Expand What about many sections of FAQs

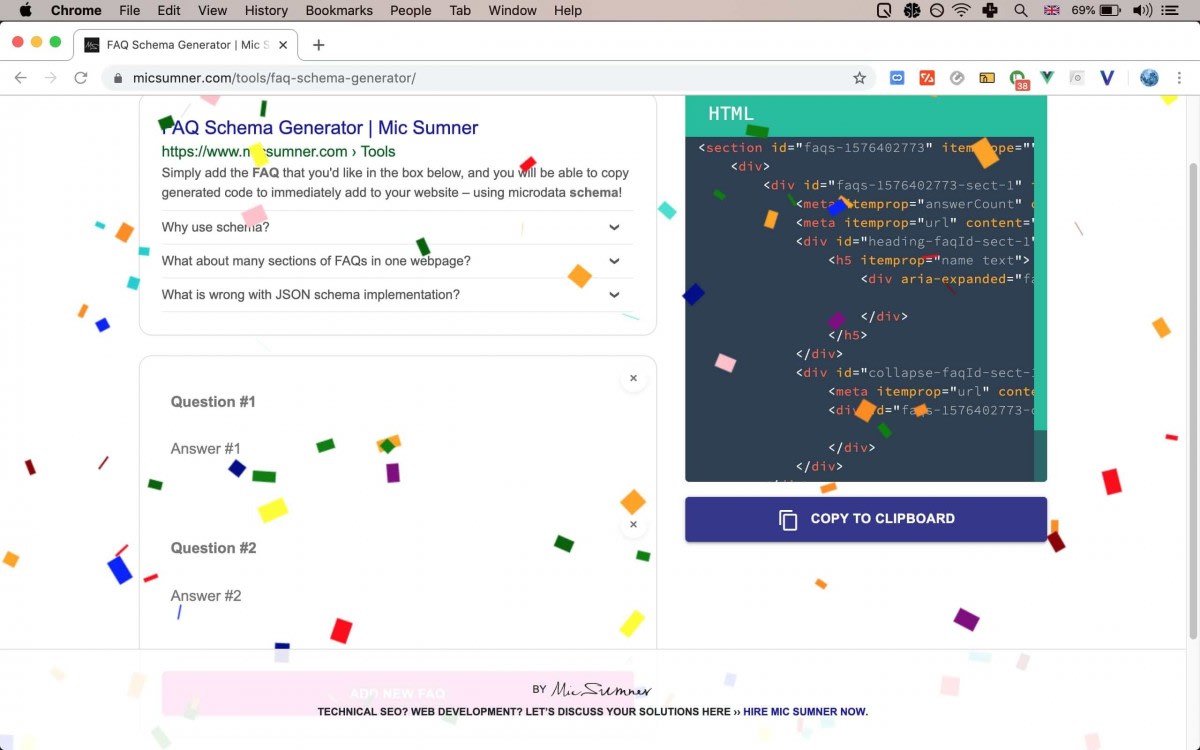(398, 261)
